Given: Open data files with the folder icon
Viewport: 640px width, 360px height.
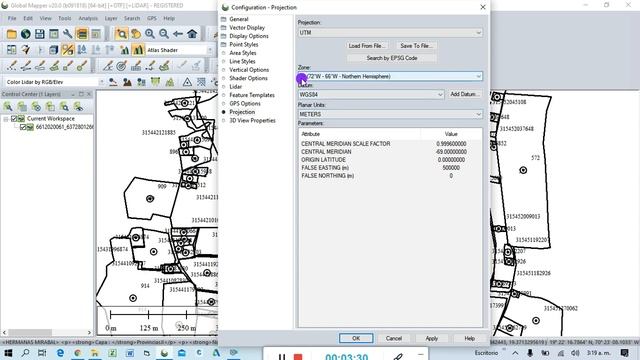Looking at the screenshot, I should (x=11, y=34).
